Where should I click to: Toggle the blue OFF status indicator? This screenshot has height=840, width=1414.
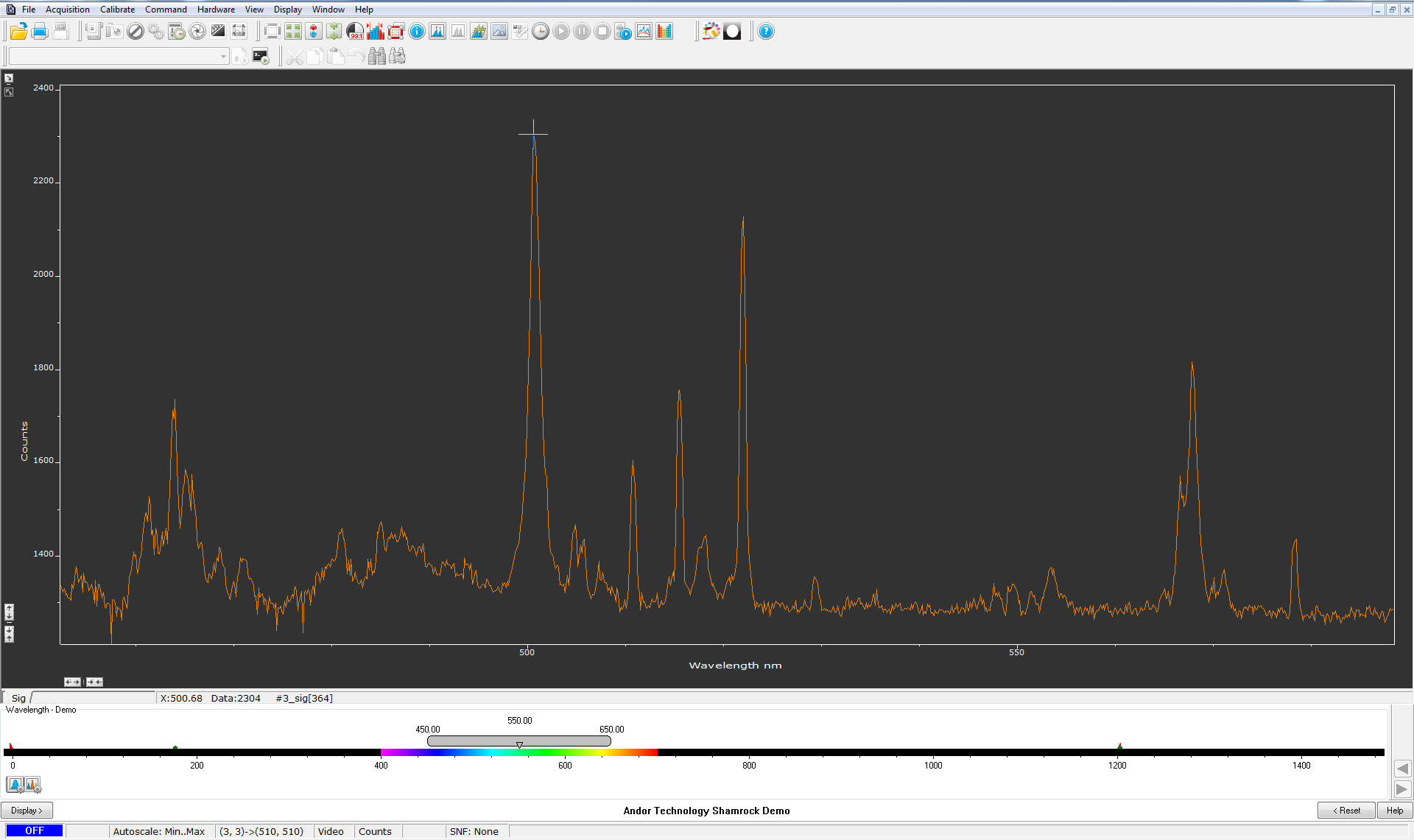(x=35, y=831)
